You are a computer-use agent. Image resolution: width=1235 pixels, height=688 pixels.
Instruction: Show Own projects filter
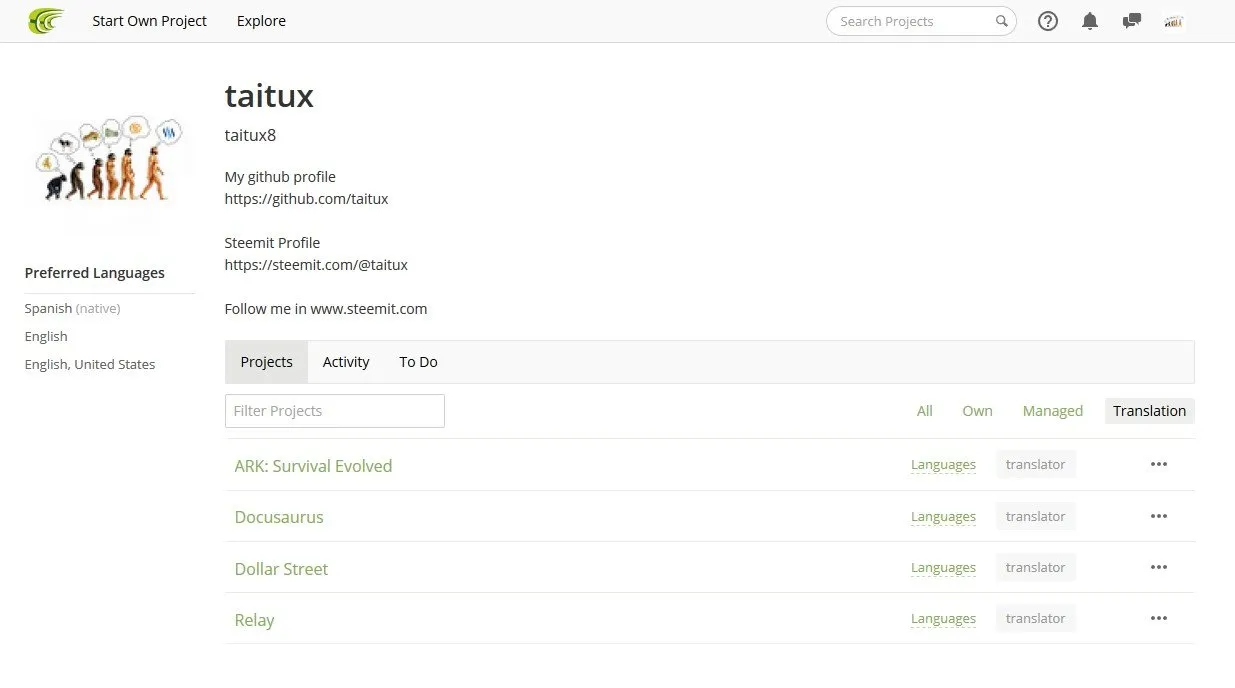977,411
